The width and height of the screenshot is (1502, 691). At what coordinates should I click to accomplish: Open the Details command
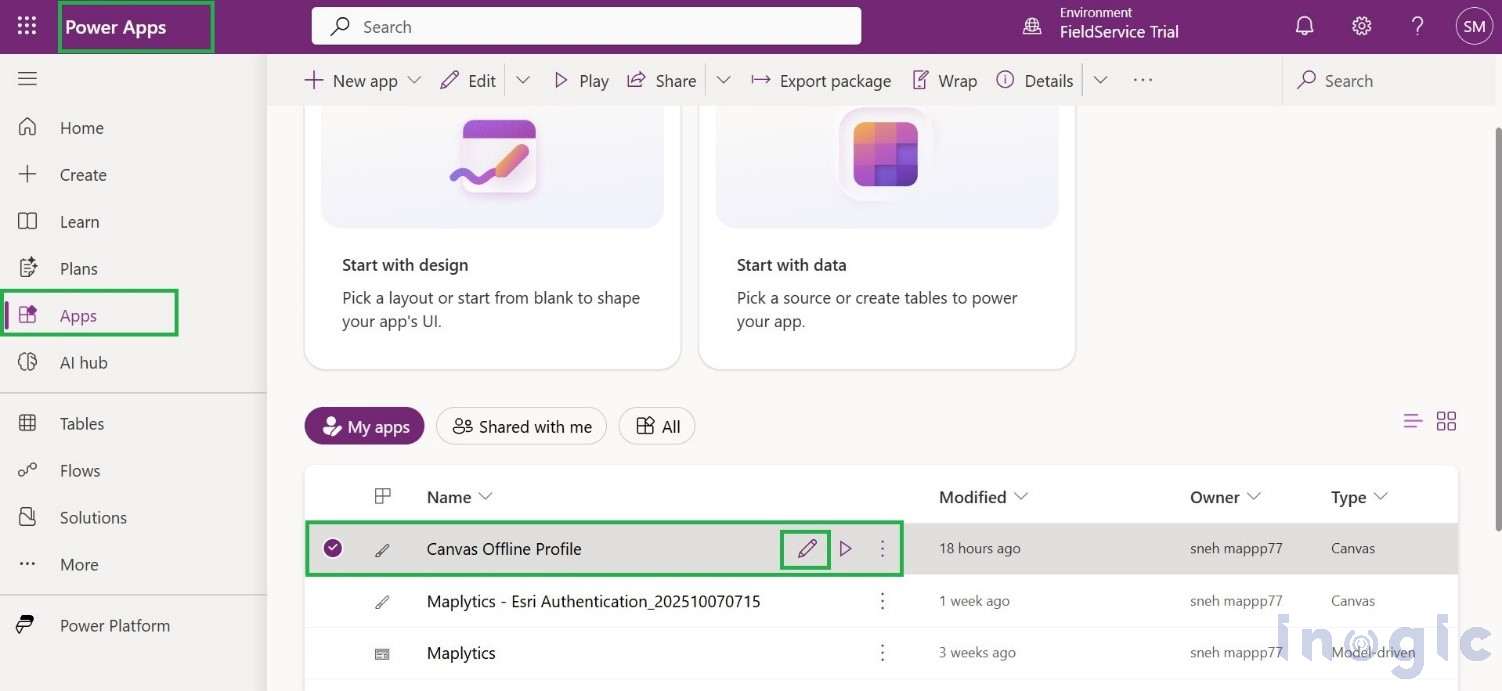[1034, 80]
